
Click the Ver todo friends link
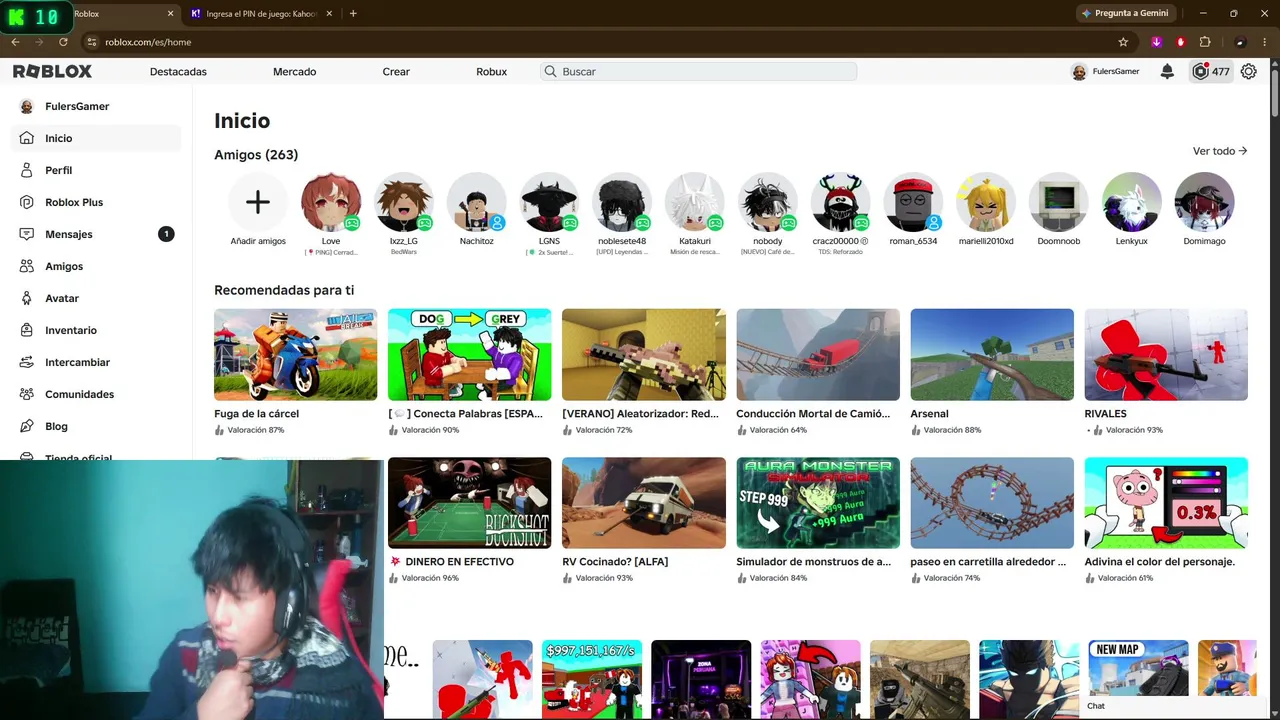pos(1220,151)
